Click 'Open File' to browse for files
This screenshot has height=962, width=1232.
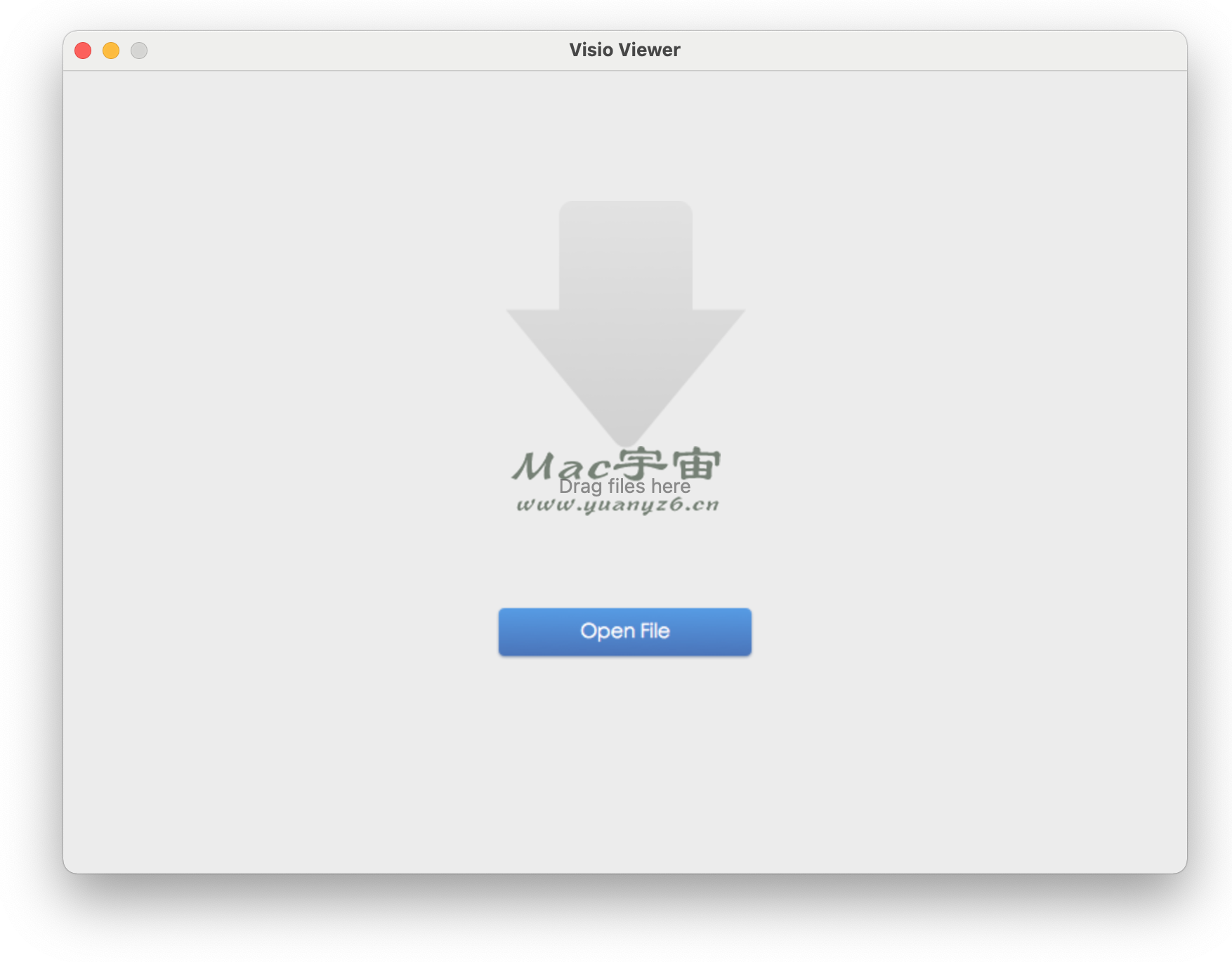[x=624, y=631]
